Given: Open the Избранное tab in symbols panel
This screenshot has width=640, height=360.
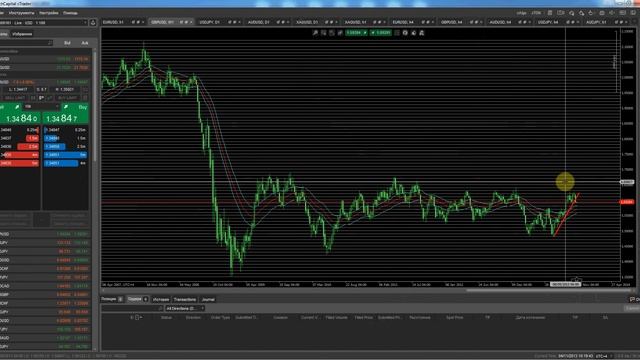Looking at the screenshot, I should click(22, 34).
